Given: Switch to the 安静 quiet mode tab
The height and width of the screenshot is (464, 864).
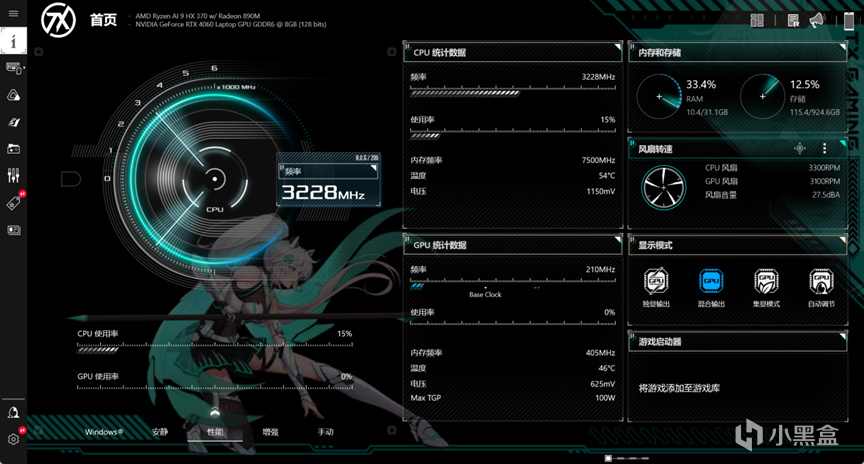Looking at the screenshot, I should 160,432.
